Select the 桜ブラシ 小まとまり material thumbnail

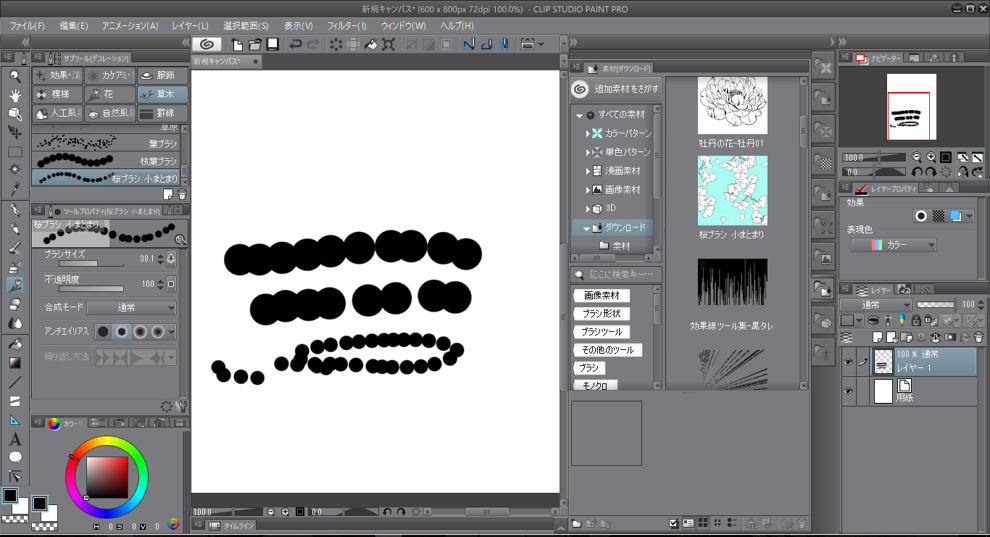732,190
